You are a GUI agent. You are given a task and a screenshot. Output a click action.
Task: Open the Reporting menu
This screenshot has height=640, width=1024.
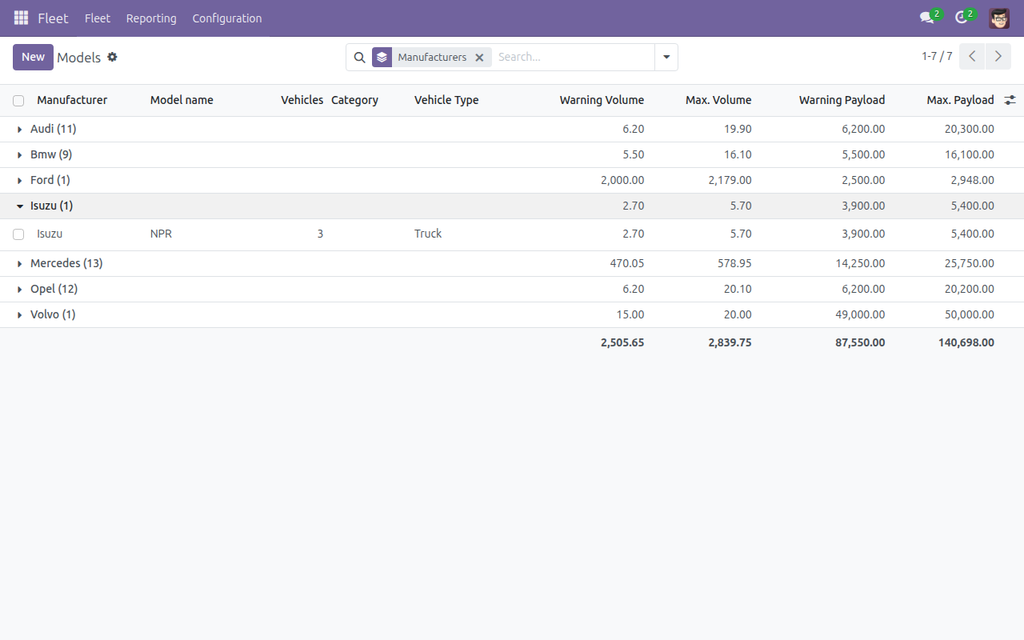tap(151, 18)
